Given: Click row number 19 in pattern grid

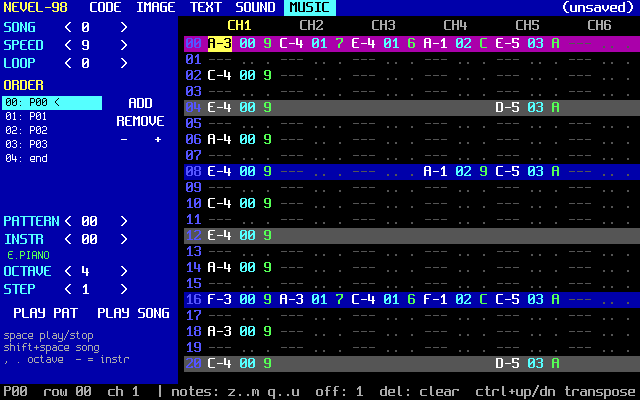Looking at the screenshot, I should tap(193, 348).
